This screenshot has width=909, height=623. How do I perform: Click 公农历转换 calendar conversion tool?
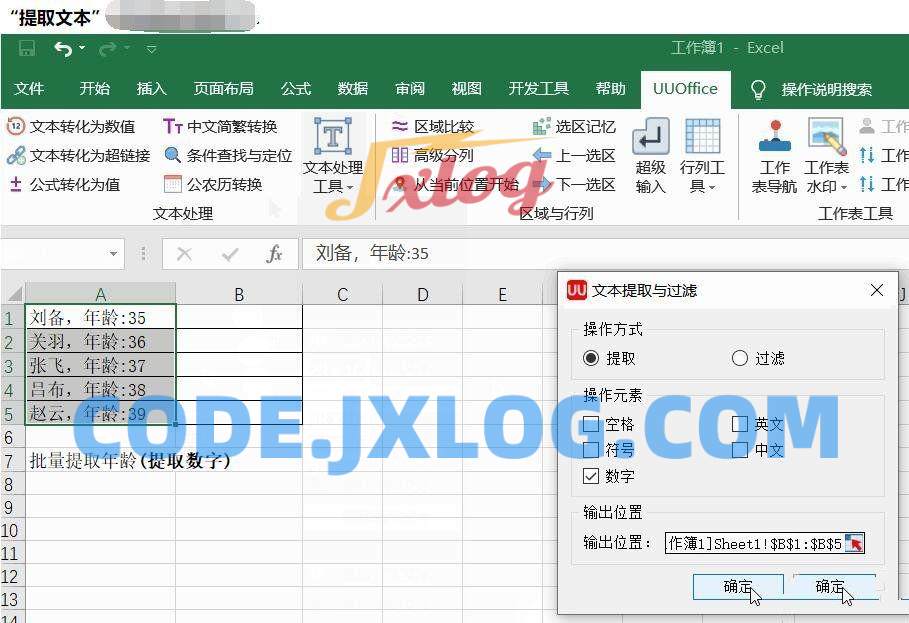tap(213, 184)
